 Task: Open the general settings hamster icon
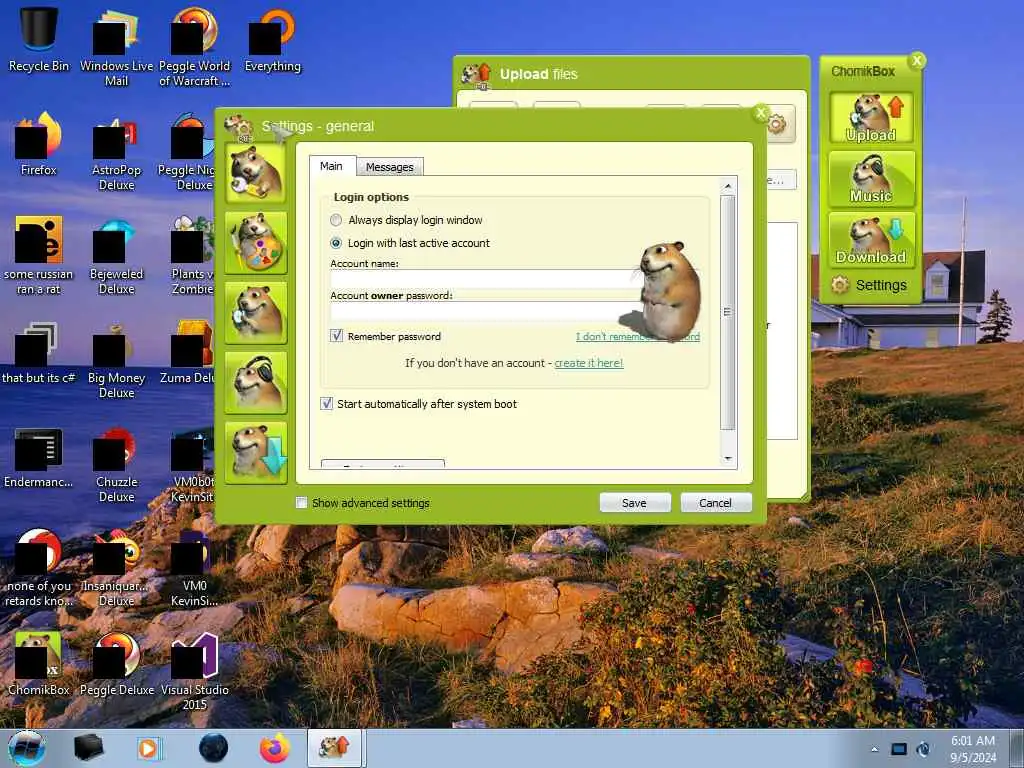[x=256, y=172]
